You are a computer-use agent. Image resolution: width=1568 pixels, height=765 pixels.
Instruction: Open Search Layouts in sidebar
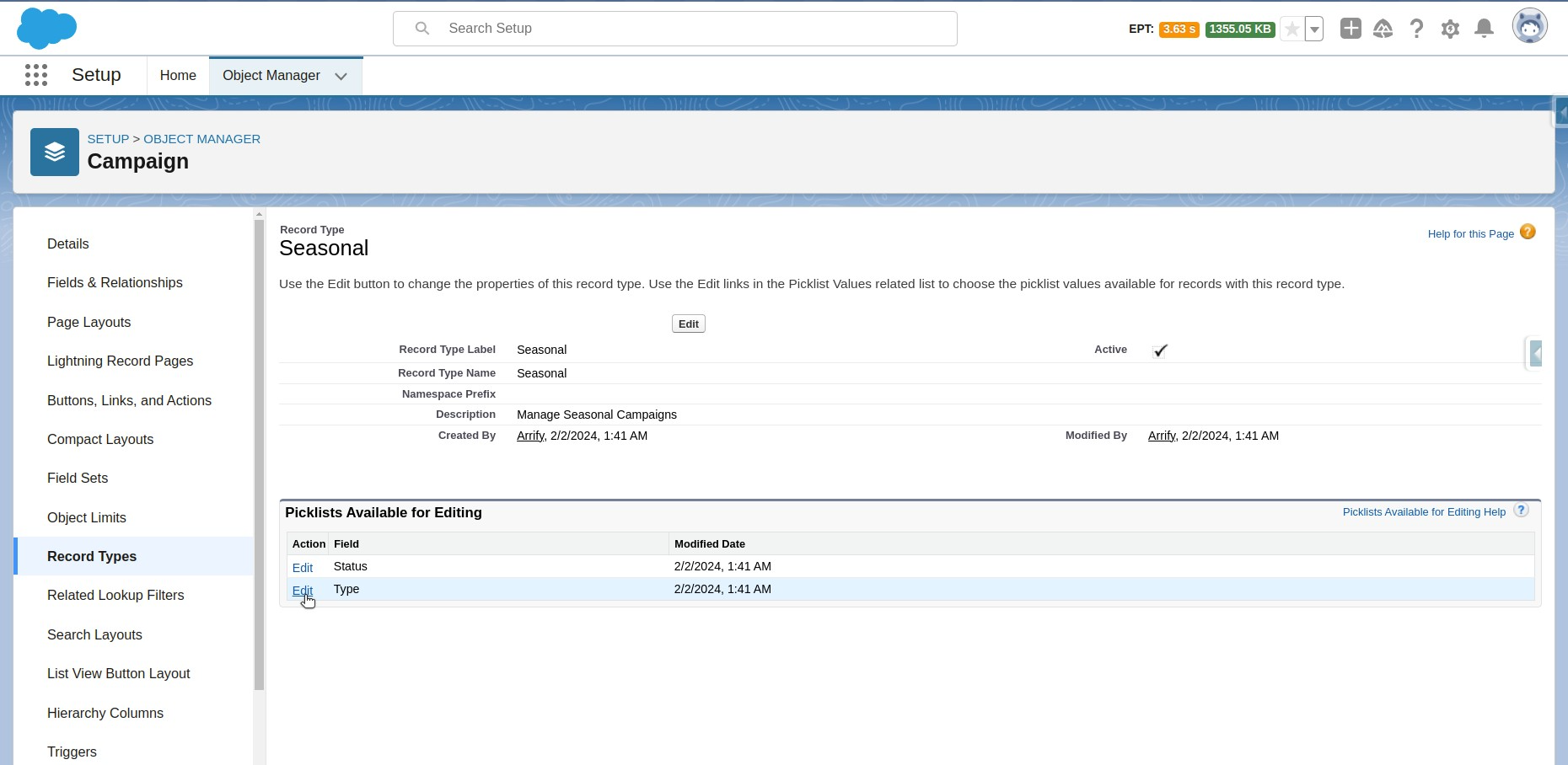tap(94, 635)
